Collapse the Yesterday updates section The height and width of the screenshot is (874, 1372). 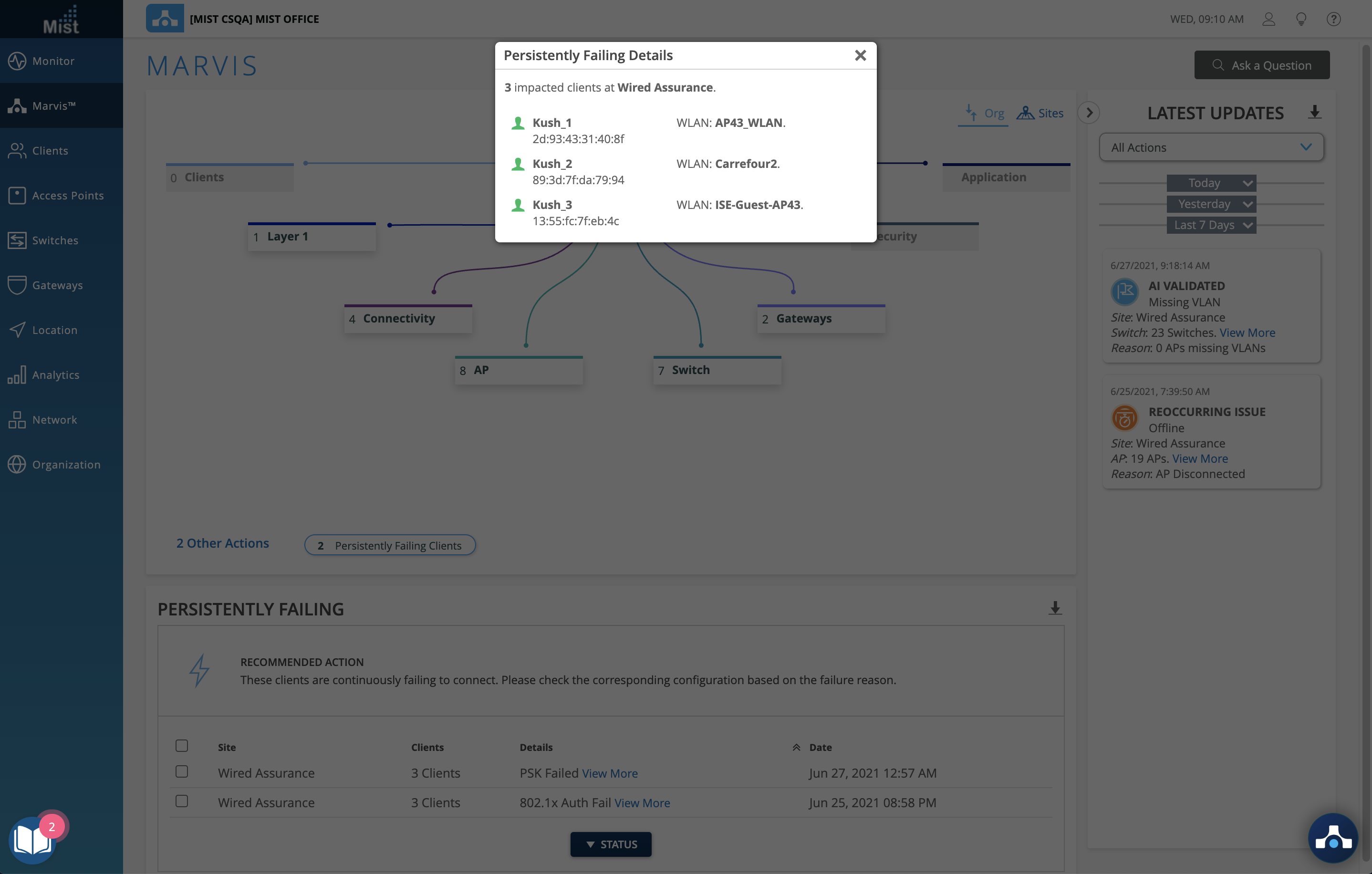(x=1211, y=204)
